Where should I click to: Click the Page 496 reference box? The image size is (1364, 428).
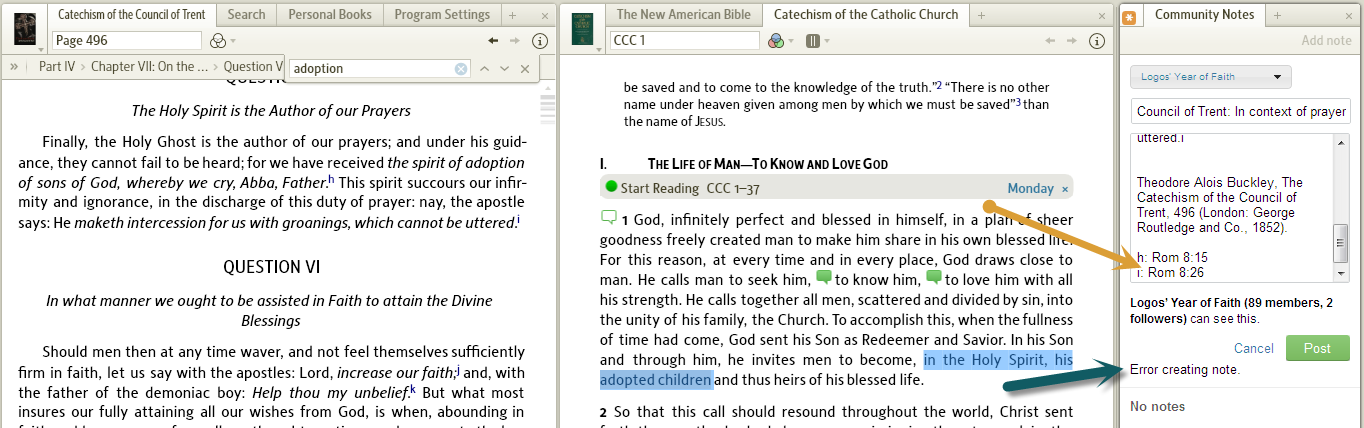click(x=127, y=41)
